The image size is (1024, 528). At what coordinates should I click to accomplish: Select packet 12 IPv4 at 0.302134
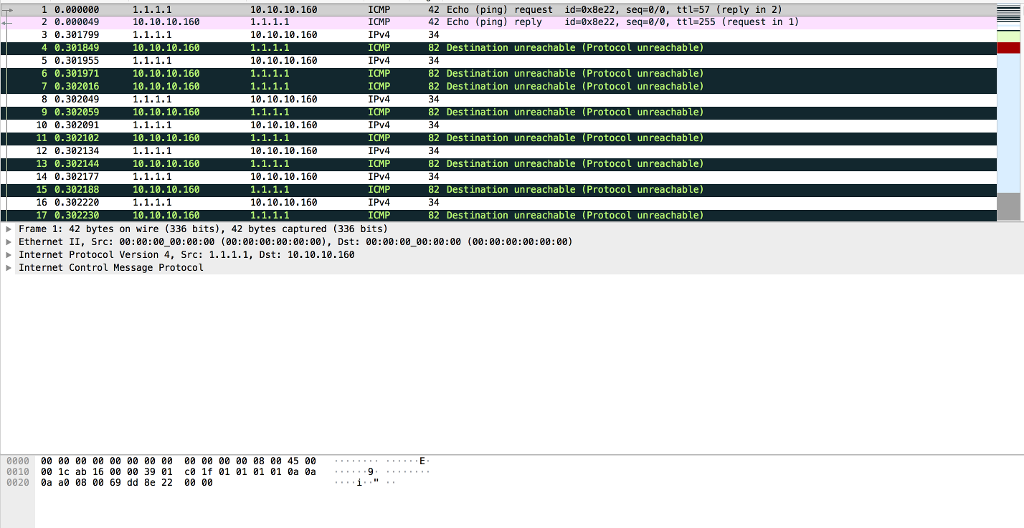tap(499, 151)
